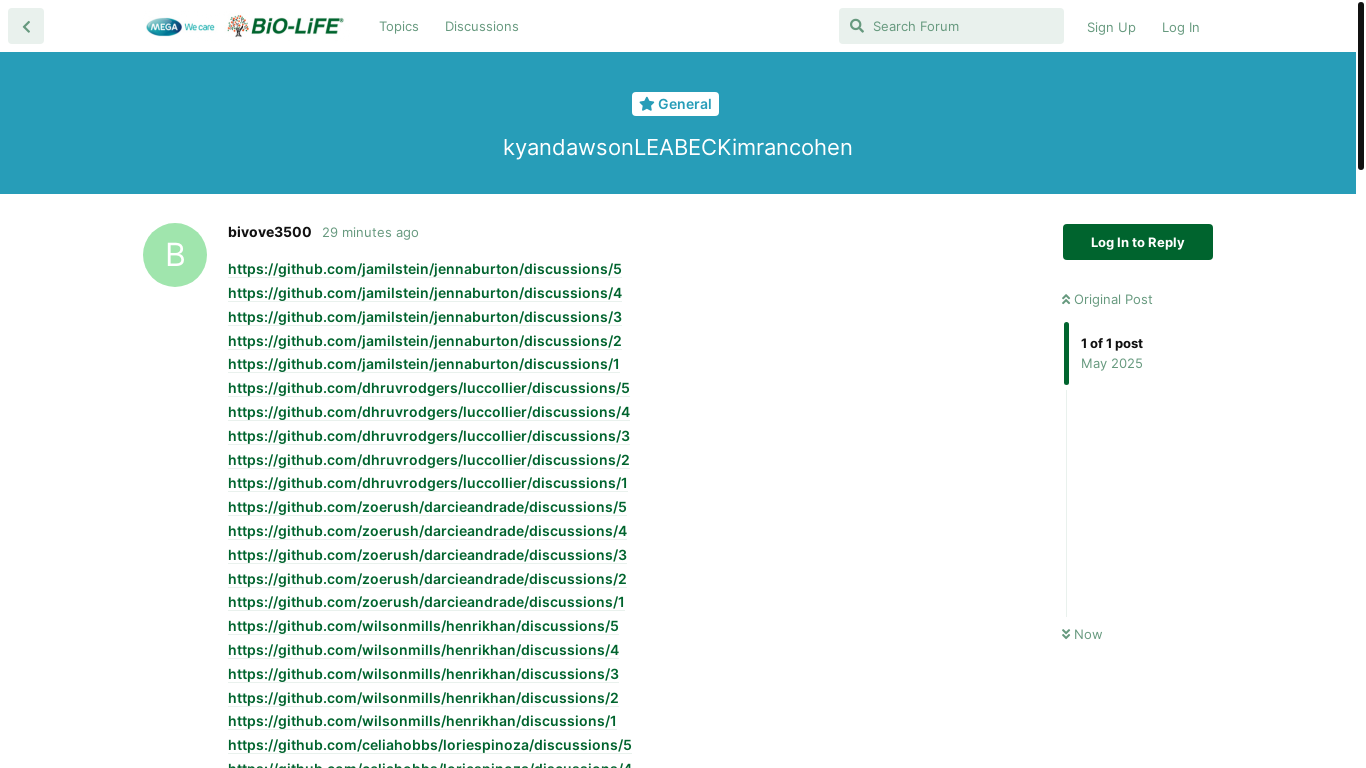Open celiahobbs/loriespinoza discussions/5 link

pos(430,745)
